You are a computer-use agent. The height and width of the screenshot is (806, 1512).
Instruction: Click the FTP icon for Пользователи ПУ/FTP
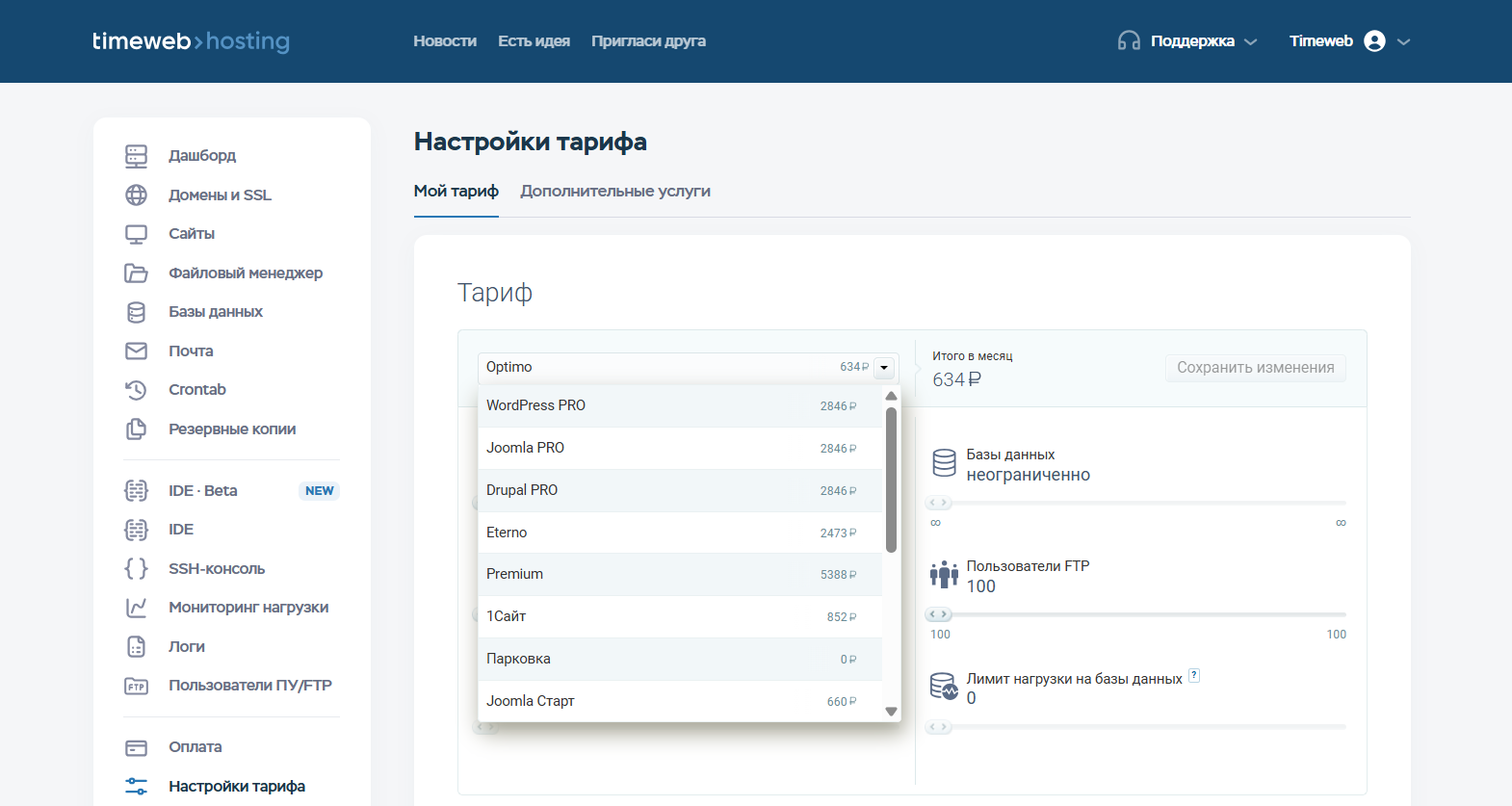click(137, 687)
